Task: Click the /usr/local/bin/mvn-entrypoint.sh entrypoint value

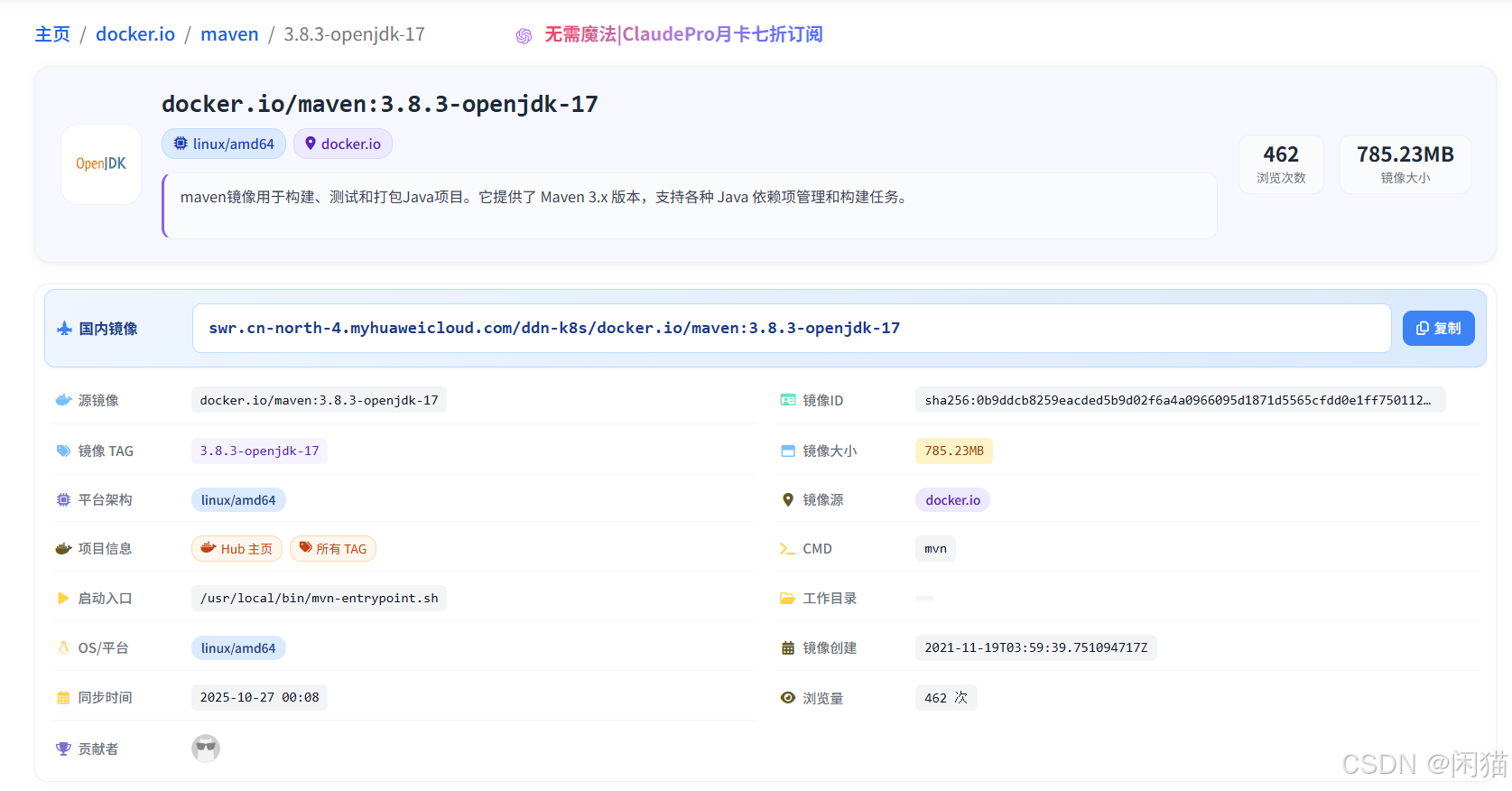Action: coord(319,598)
